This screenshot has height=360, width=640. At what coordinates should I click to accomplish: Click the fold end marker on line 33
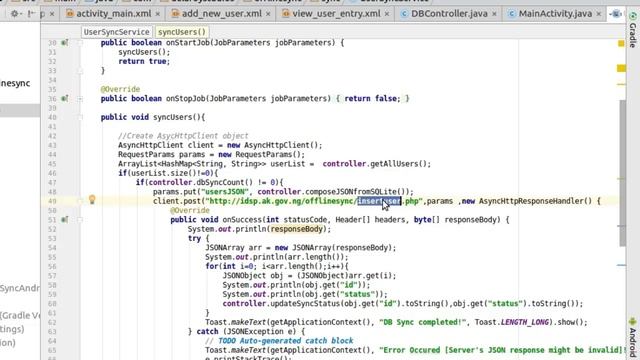tap(80, 71)
